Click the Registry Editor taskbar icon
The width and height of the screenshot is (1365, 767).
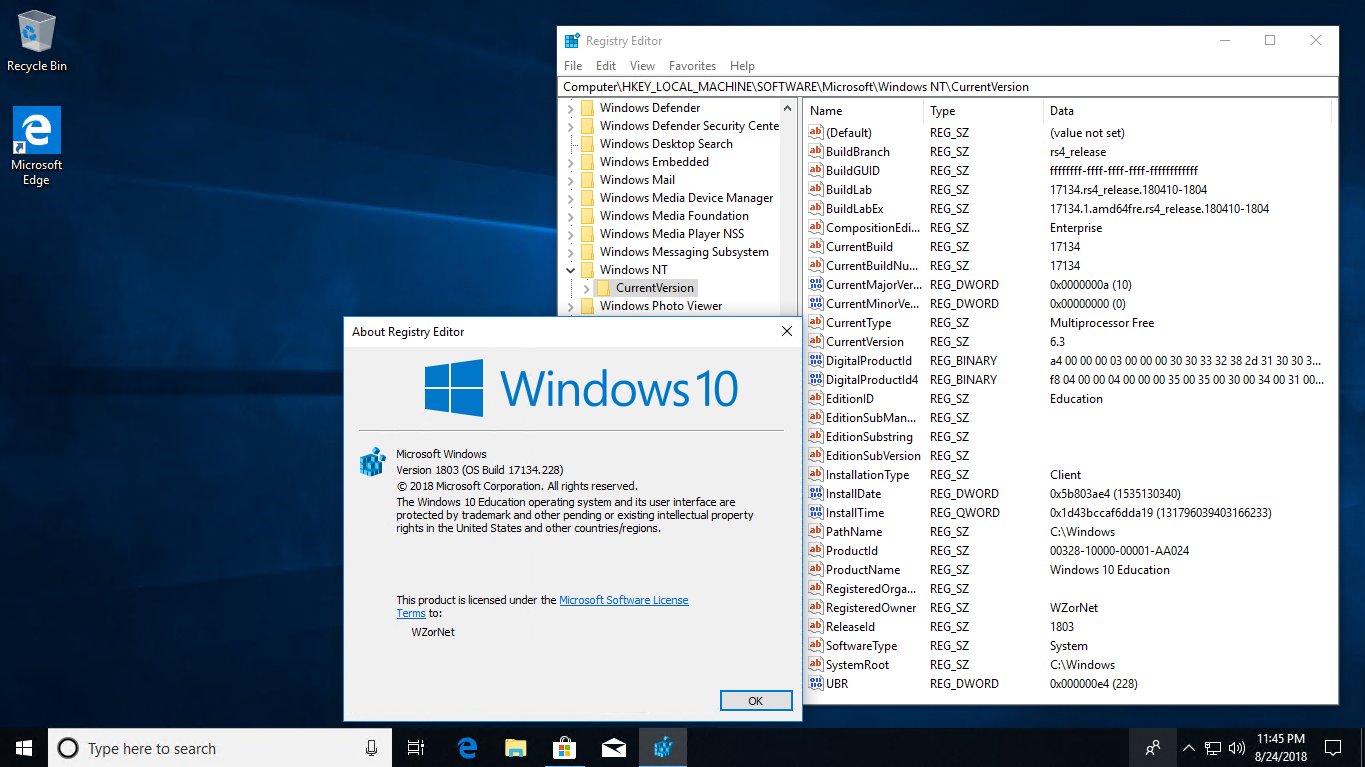pyautogui.click(x=663, y=747)
